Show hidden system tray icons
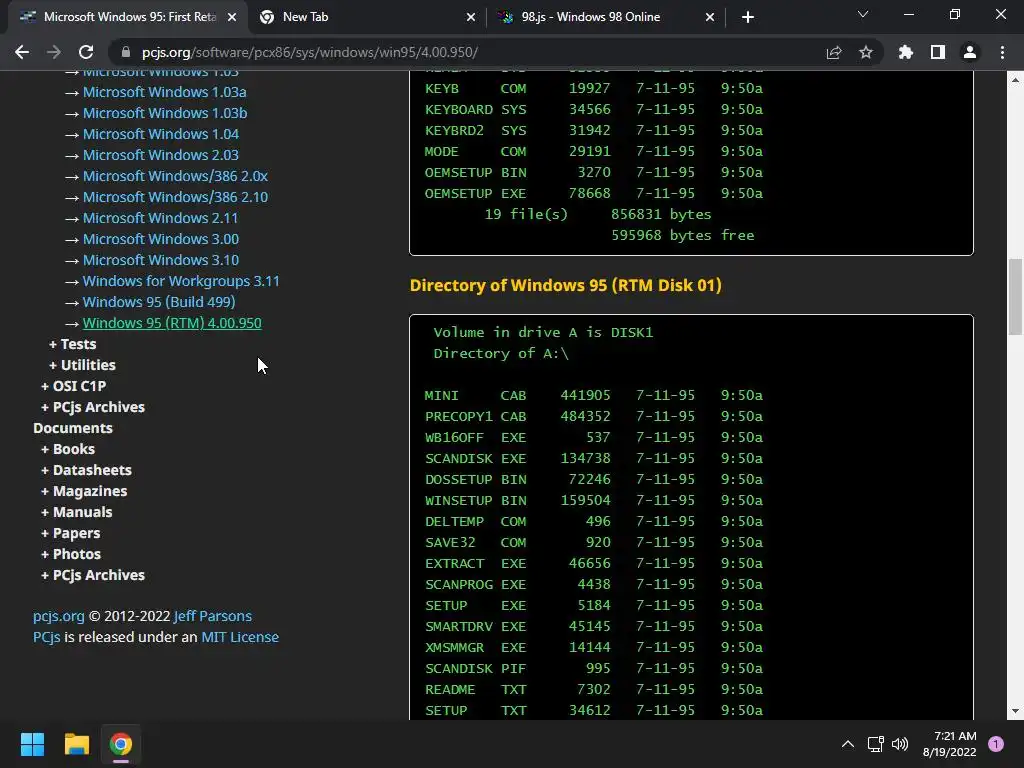 click(848, 744)
